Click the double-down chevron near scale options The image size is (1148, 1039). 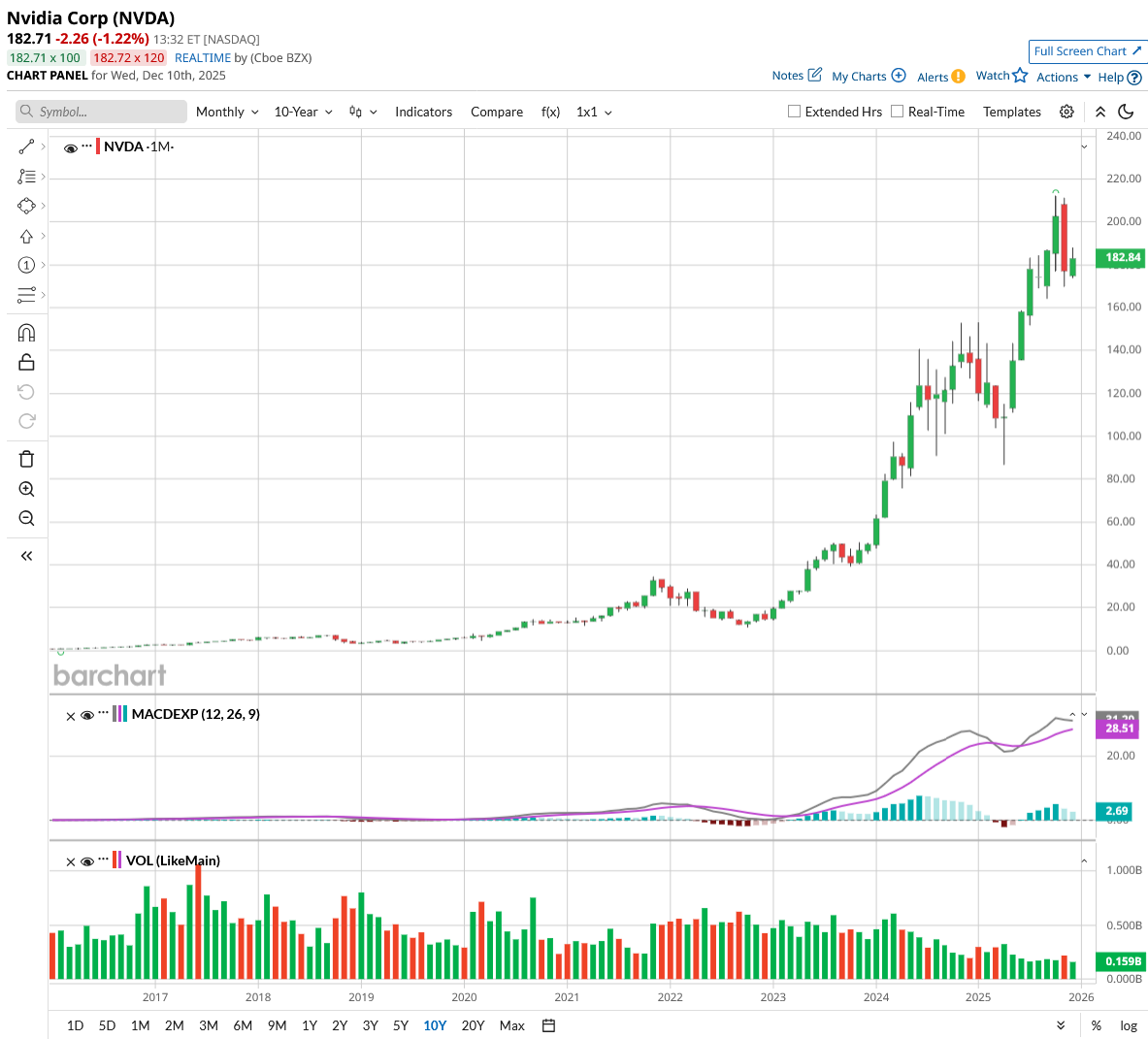coord(1061,1025)
